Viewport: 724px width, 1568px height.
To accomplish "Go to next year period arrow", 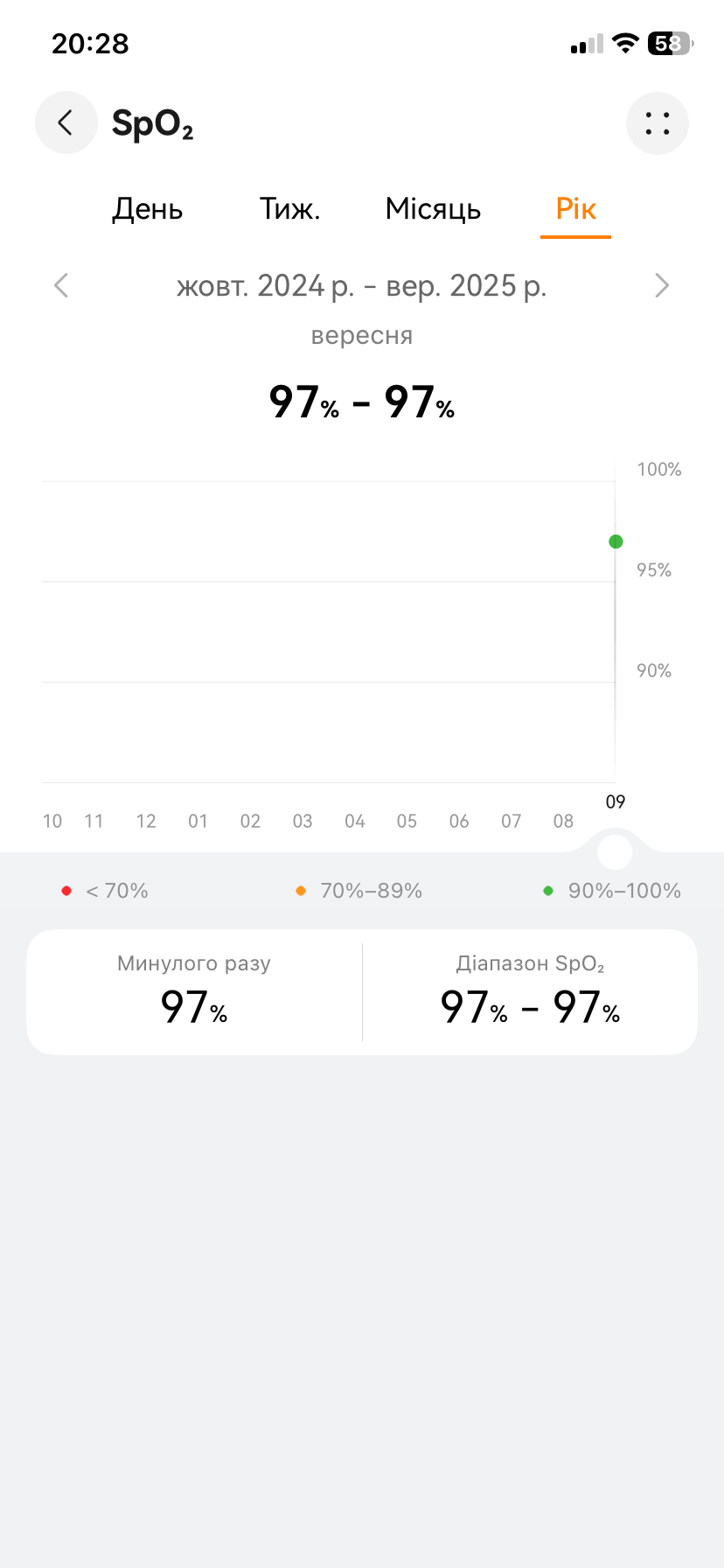I will point(662,285).
